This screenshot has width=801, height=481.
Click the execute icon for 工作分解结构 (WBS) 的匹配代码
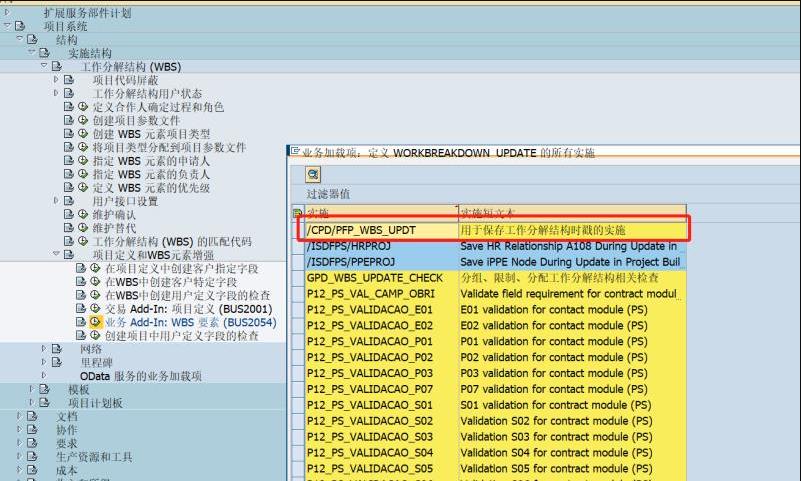tap(83, 241)
